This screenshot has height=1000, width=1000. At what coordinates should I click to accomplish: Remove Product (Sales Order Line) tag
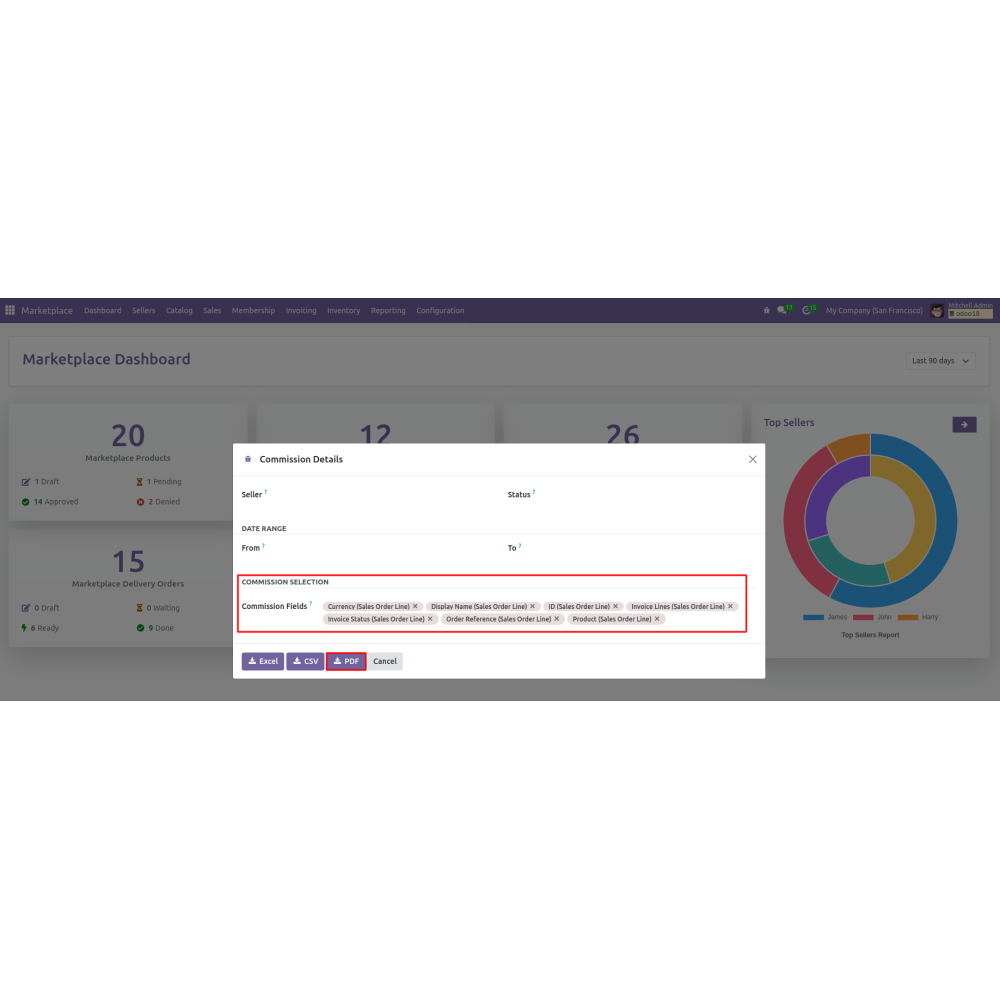point(657,619)
